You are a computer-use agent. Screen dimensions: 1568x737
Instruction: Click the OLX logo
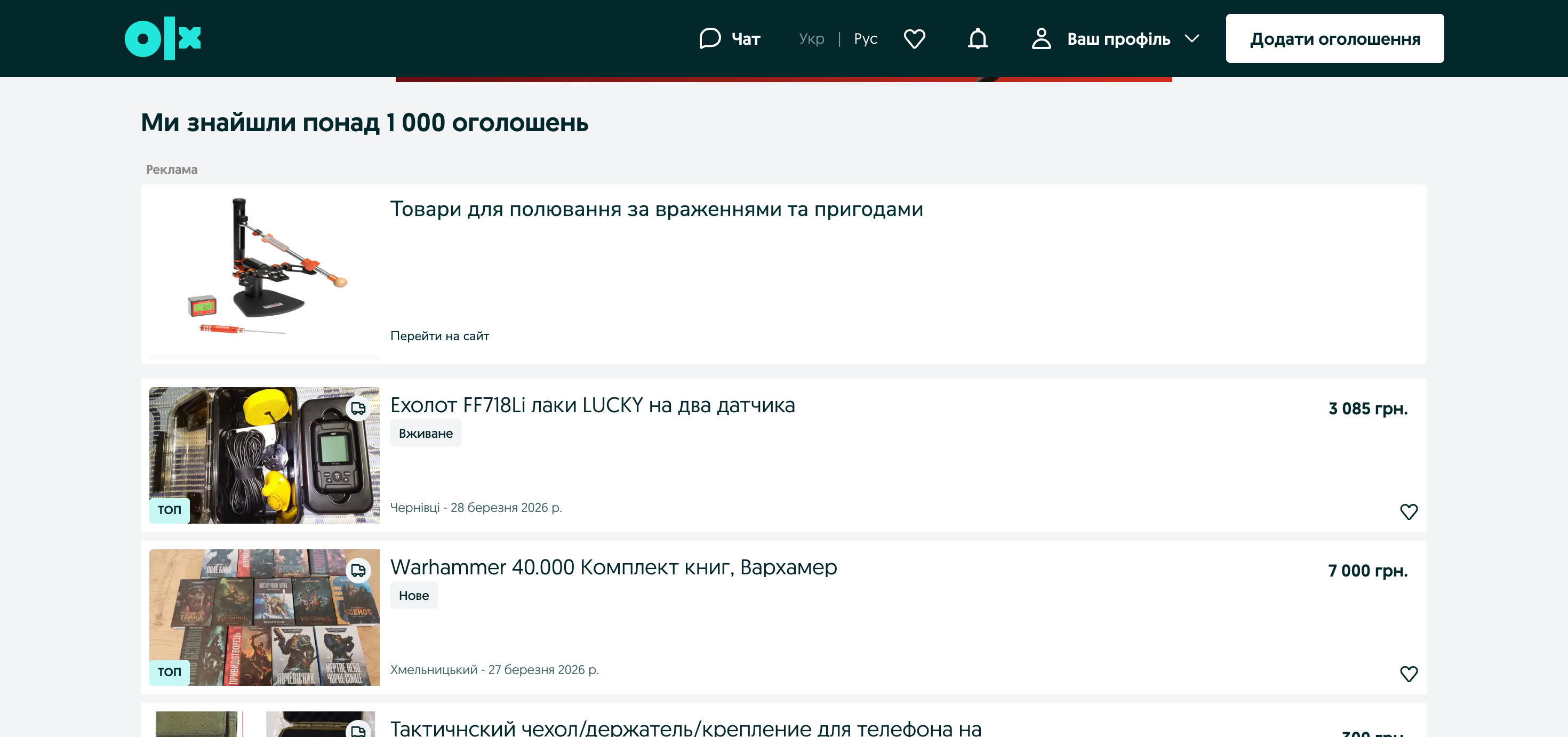coord(163,38)
